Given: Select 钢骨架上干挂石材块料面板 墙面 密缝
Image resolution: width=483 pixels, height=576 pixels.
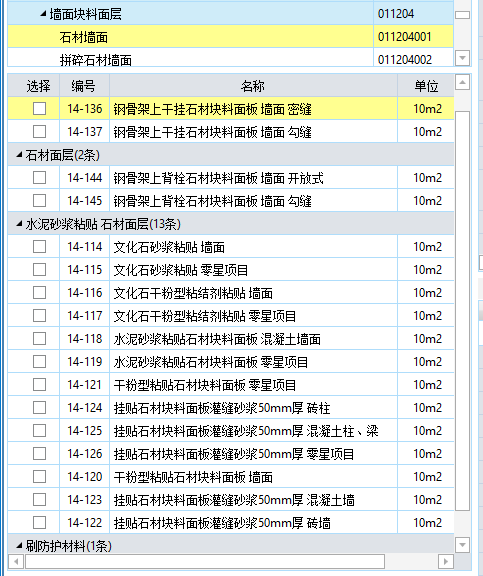Looking at the screenshot, I should pyautogui.click(x=212, y=109).
